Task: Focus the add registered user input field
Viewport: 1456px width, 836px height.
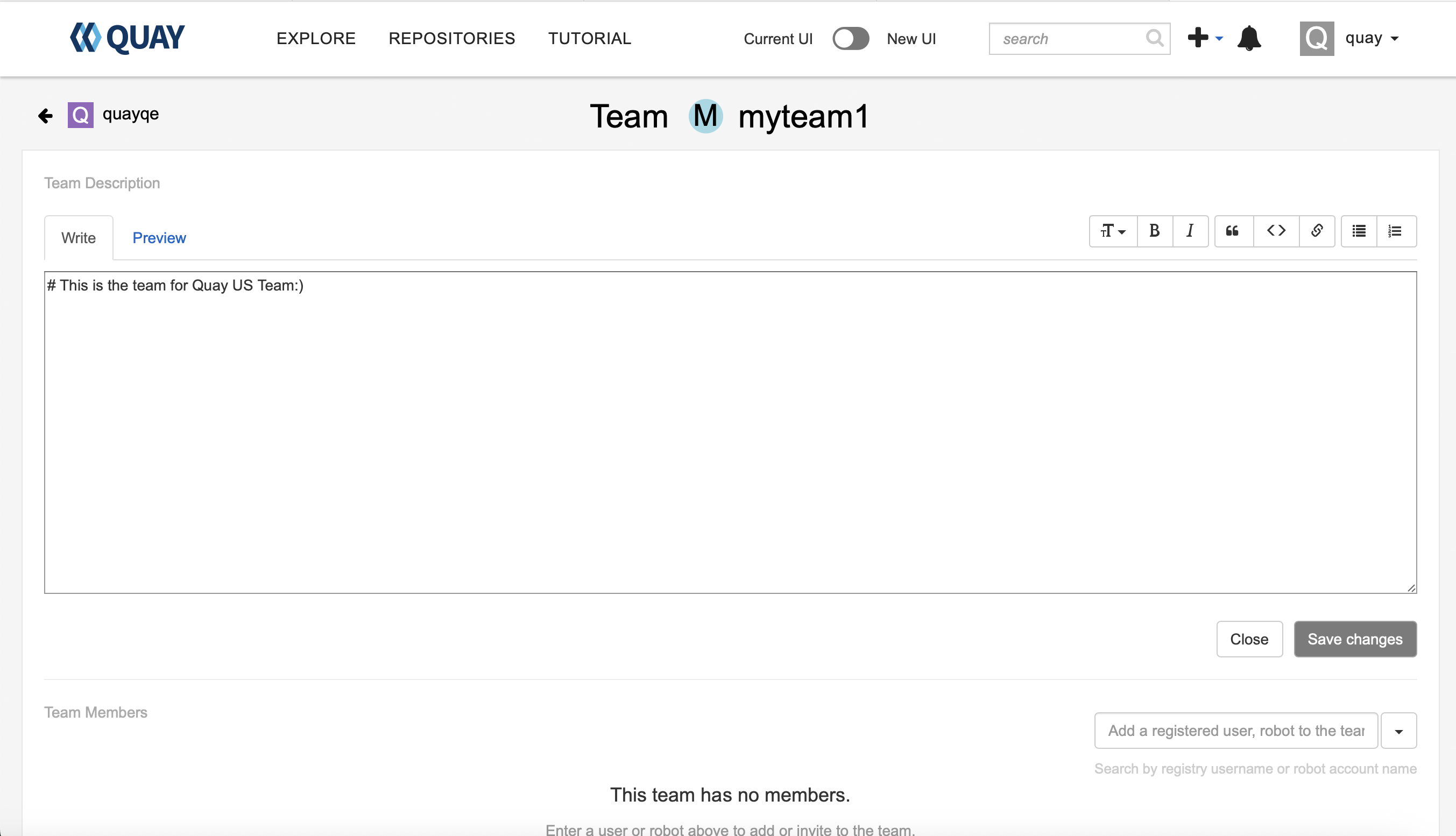Action: point(1235,731)
